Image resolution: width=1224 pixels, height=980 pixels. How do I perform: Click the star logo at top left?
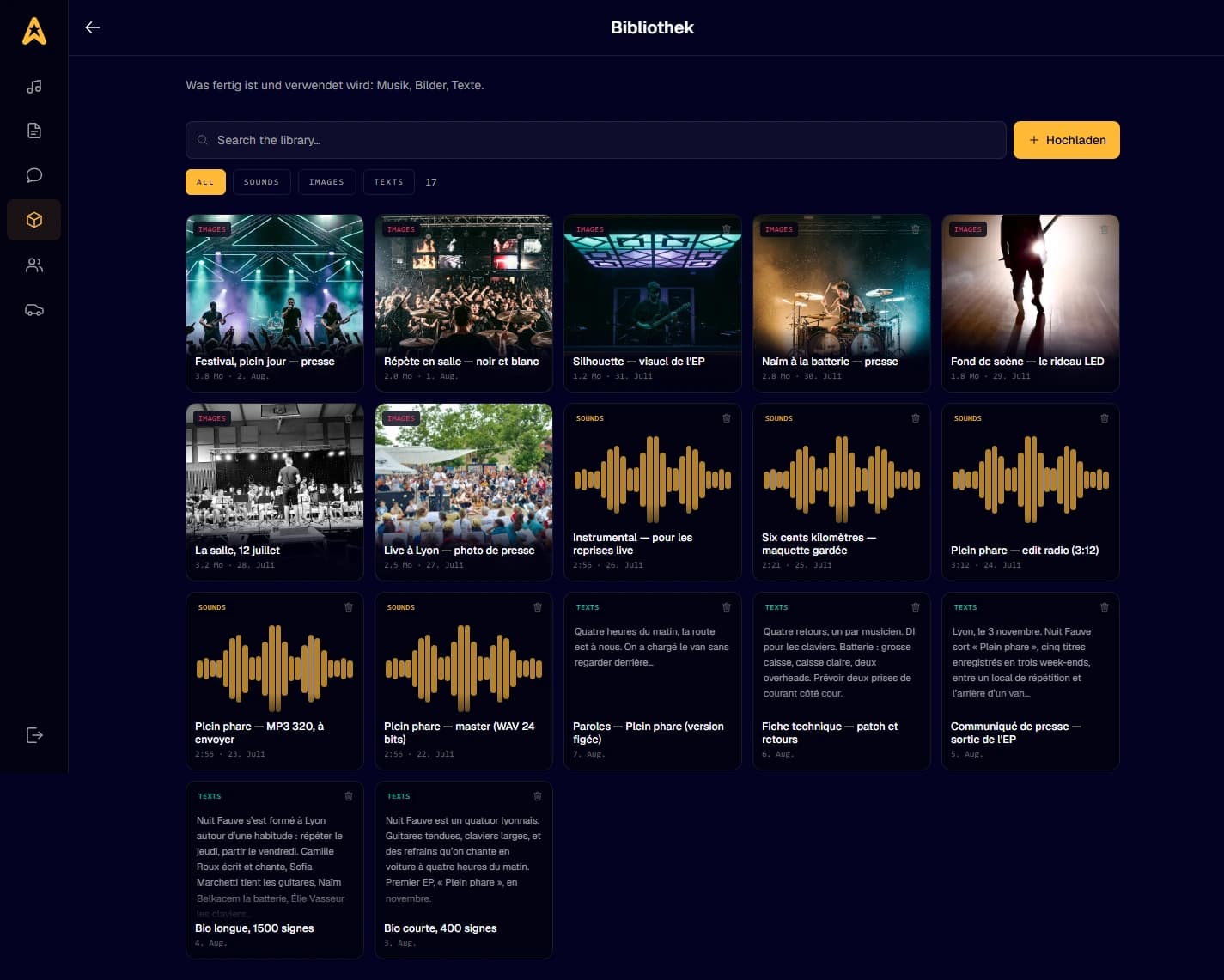(34, 31)
